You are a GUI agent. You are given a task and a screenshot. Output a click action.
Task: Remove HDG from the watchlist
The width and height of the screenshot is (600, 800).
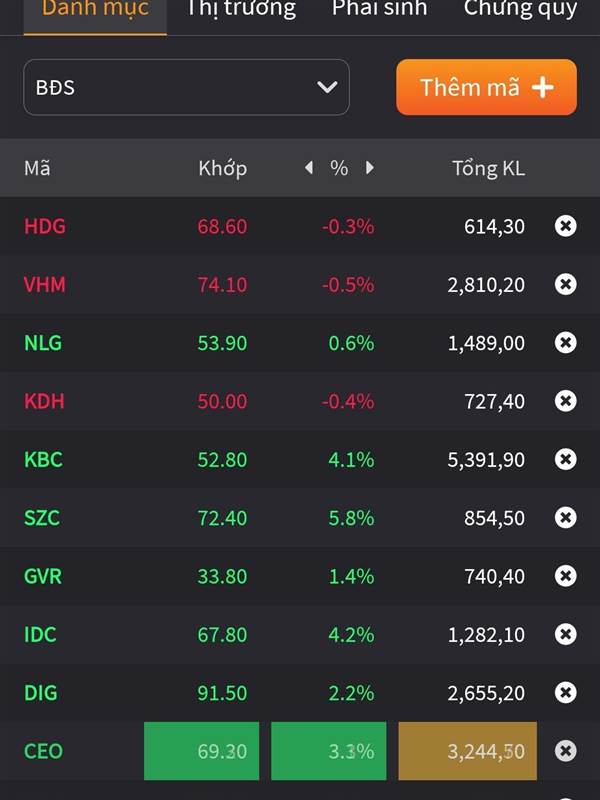[x=565, y=226]
